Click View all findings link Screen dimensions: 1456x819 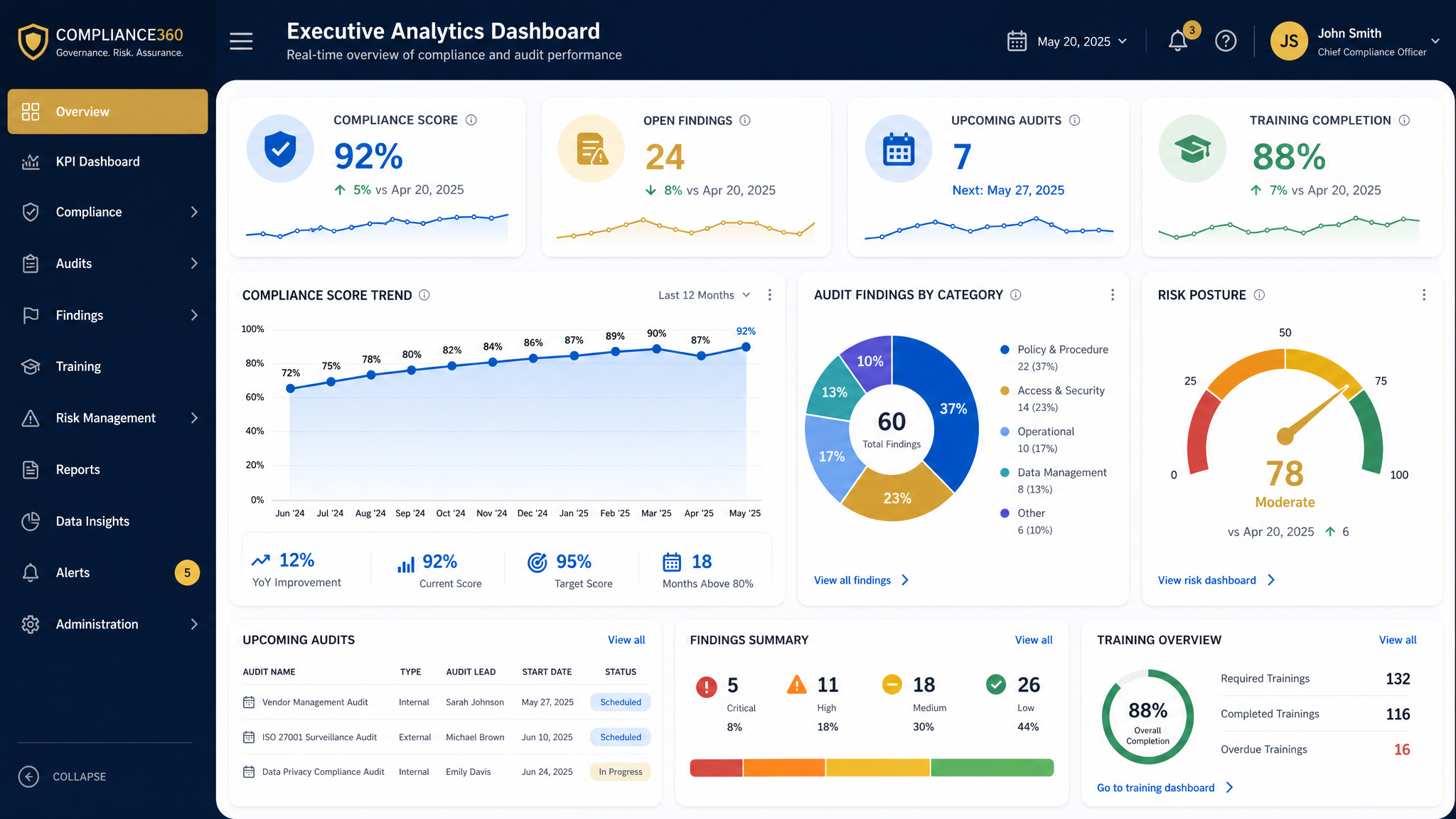[x=861, y=580]
